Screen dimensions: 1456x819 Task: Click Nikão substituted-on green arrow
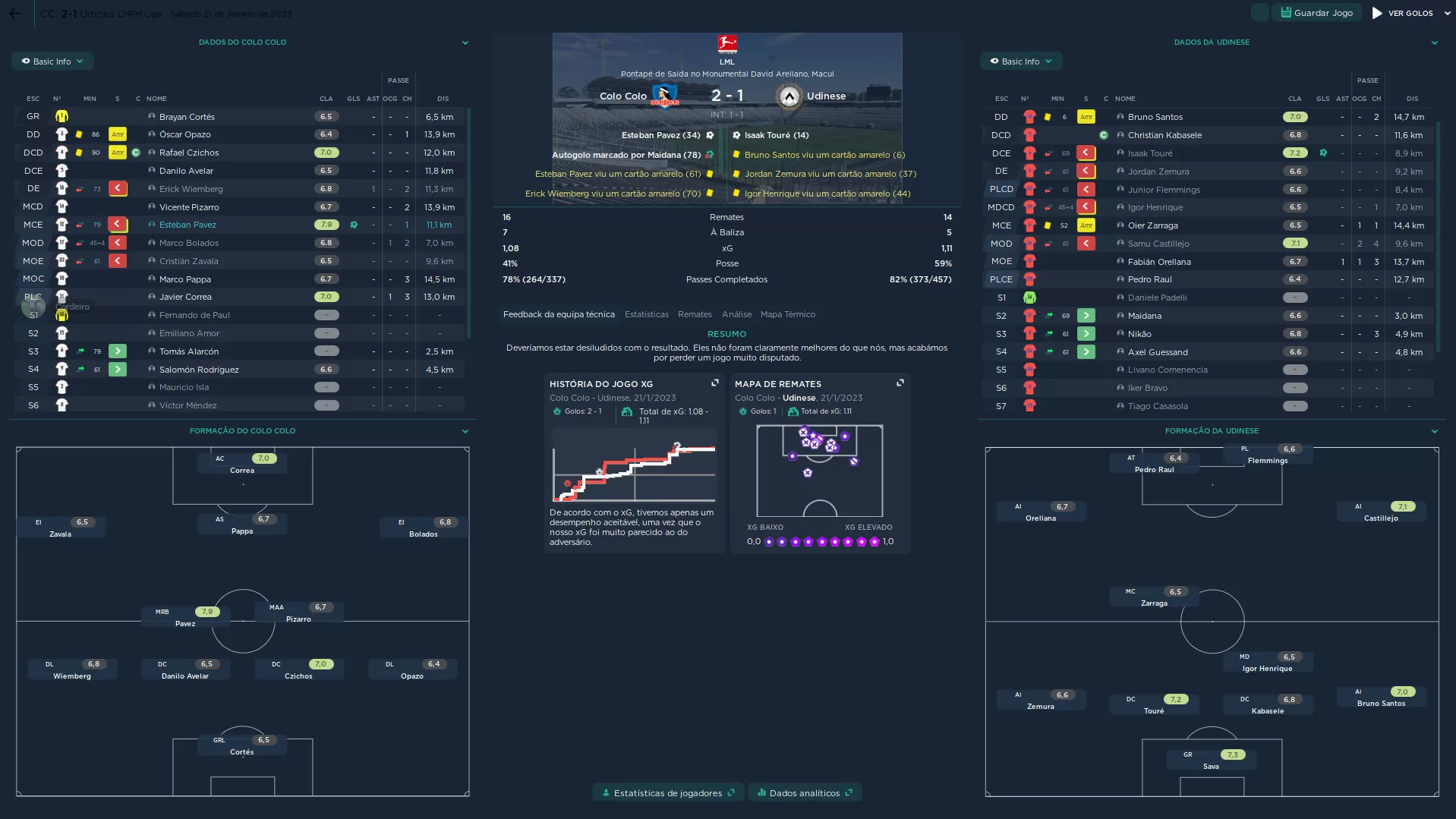click(x=1086, y=334)
